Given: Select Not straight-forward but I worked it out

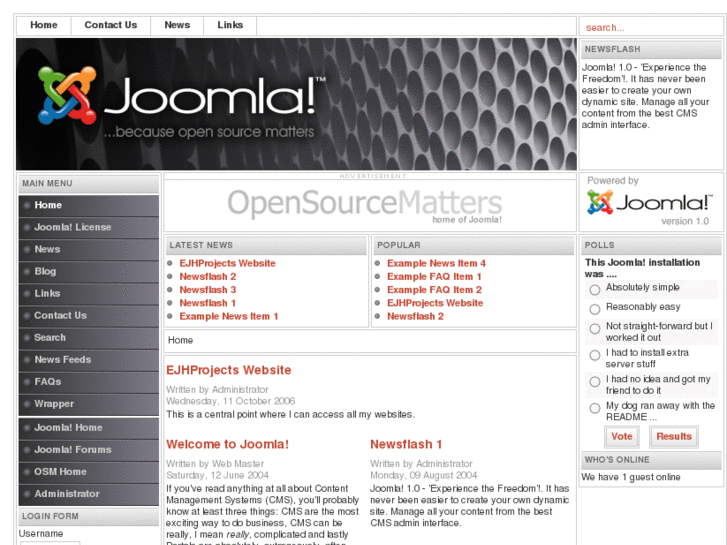Looking at the screenshot, I should point(595,329).
